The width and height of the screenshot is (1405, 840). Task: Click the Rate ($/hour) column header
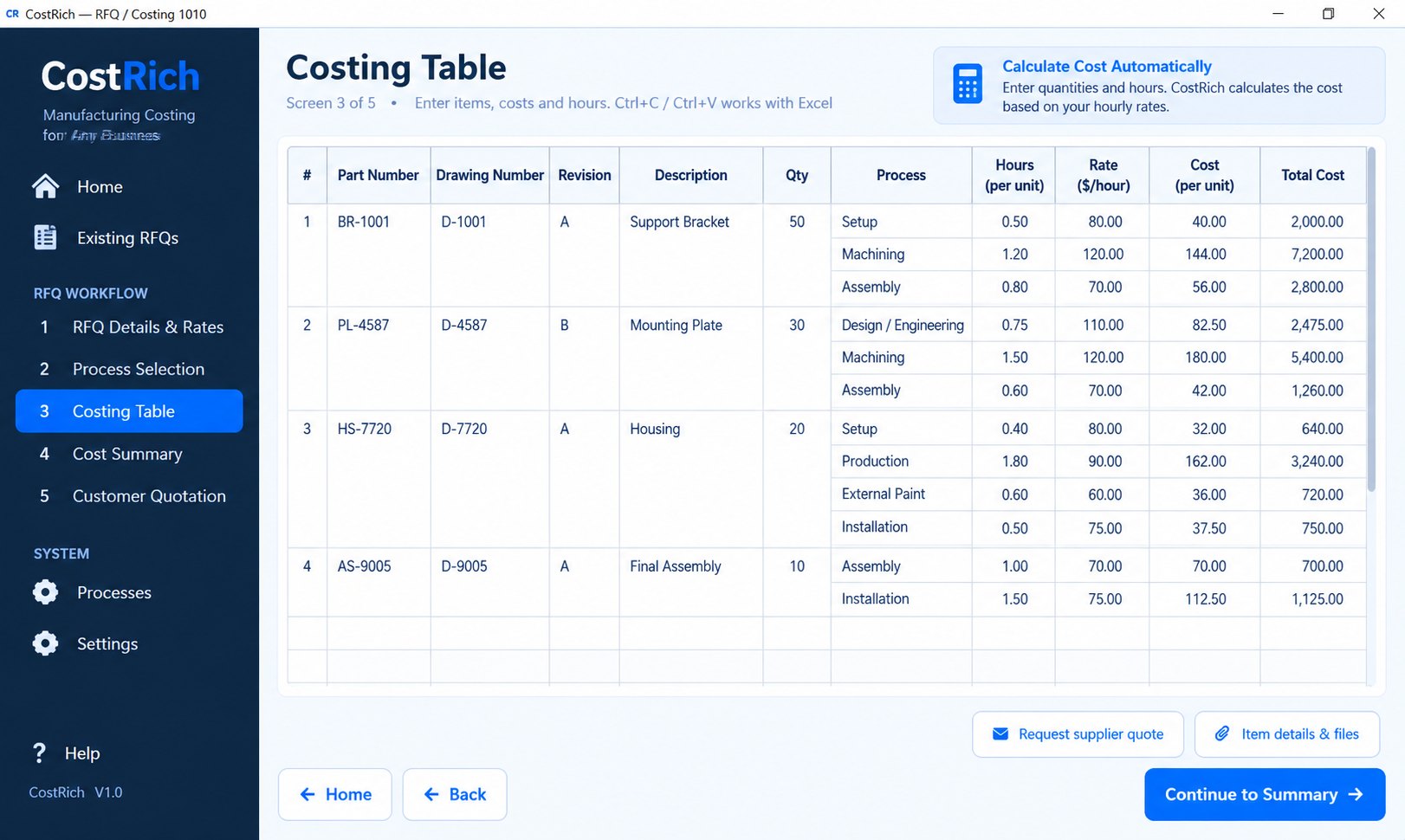[x=1103, y=175]
